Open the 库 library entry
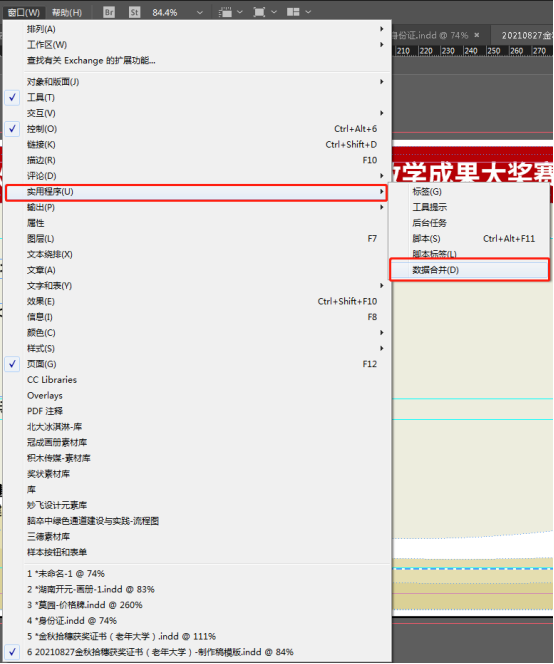 197,489
